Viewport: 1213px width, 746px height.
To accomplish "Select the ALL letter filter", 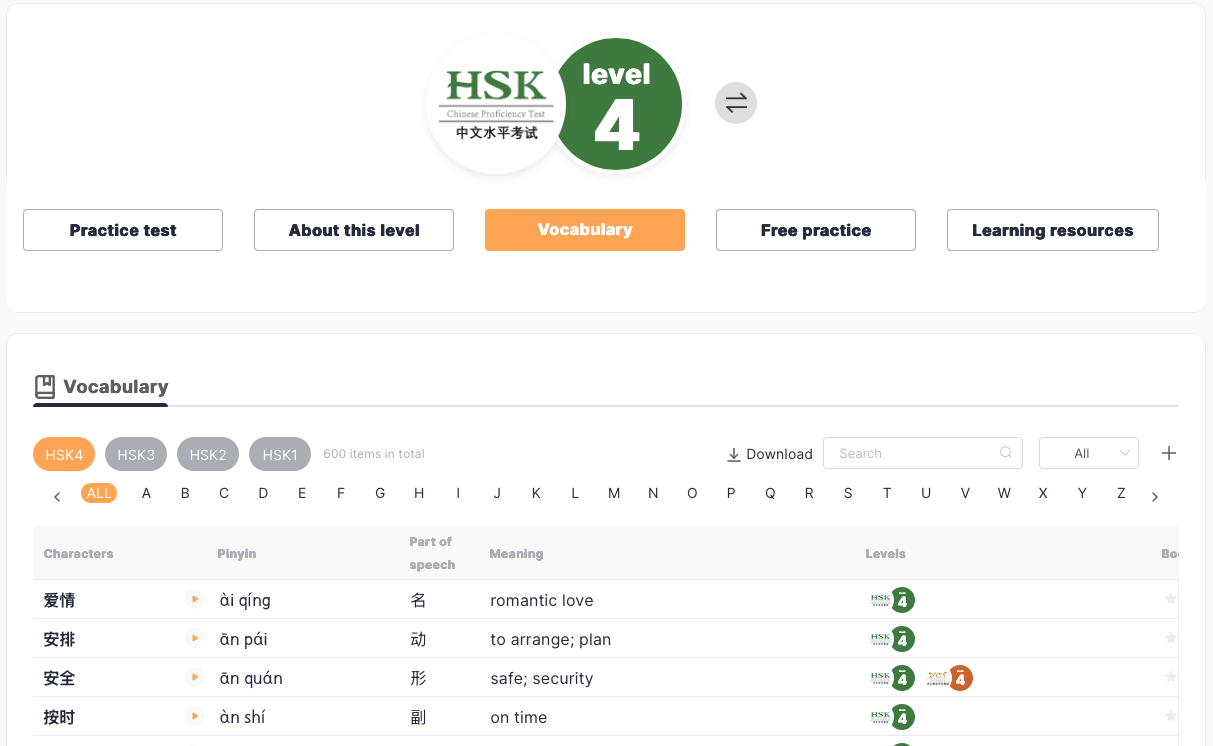I will tap(99, 493).
